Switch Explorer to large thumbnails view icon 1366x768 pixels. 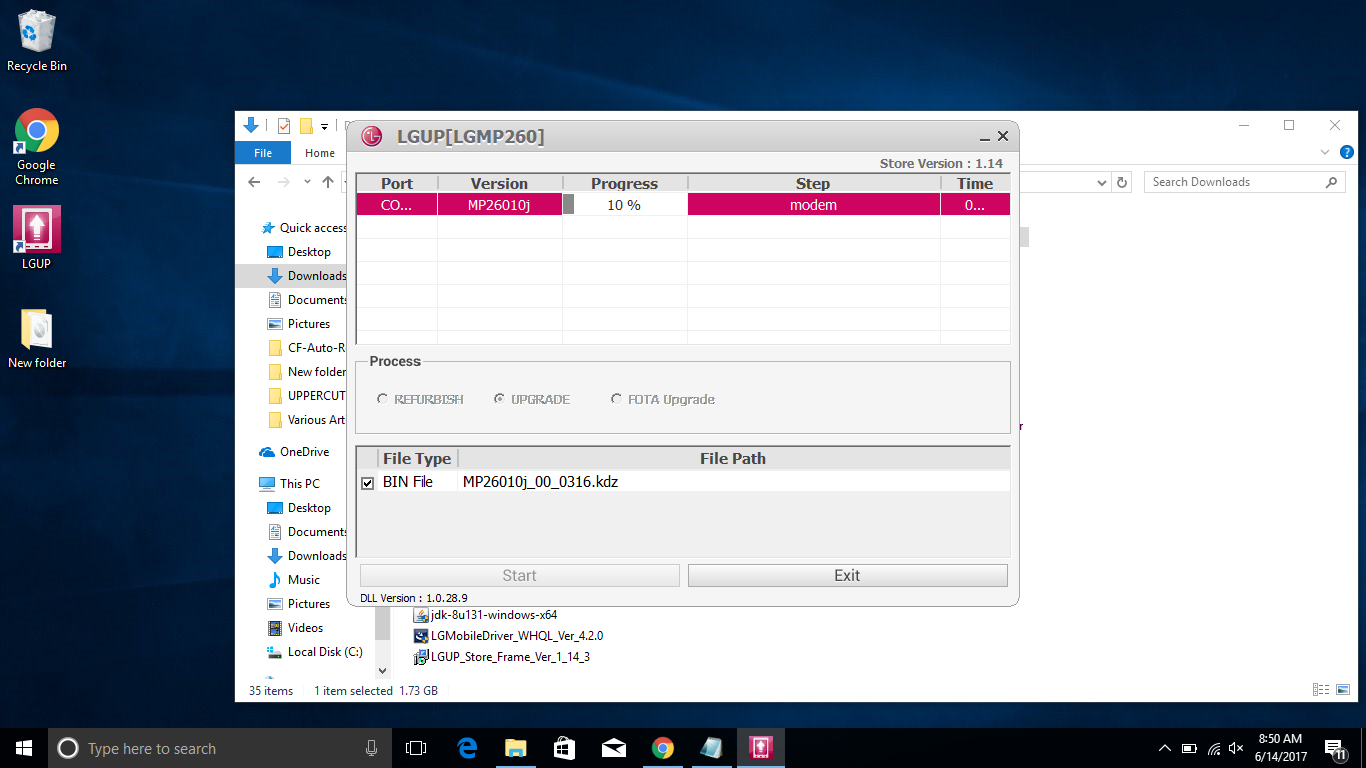click(1343, 690)
